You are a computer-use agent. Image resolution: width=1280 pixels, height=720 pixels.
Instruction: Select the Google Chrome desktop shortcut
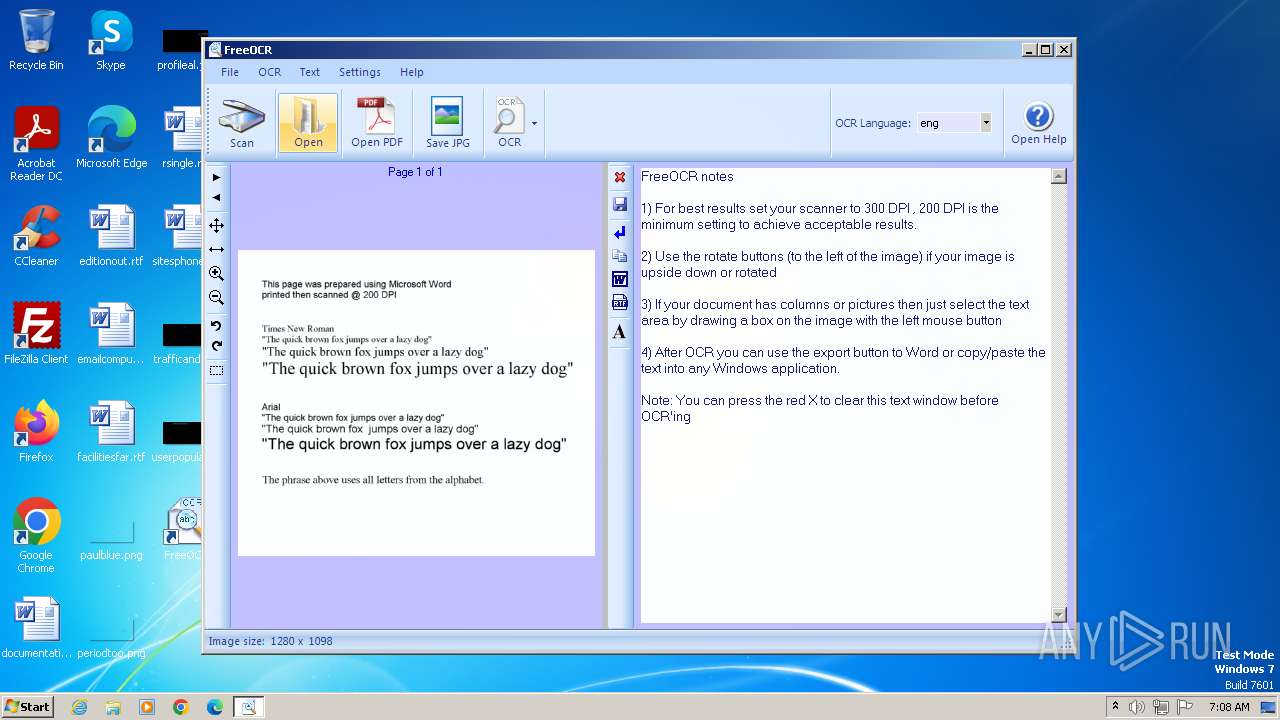point(36,536)
